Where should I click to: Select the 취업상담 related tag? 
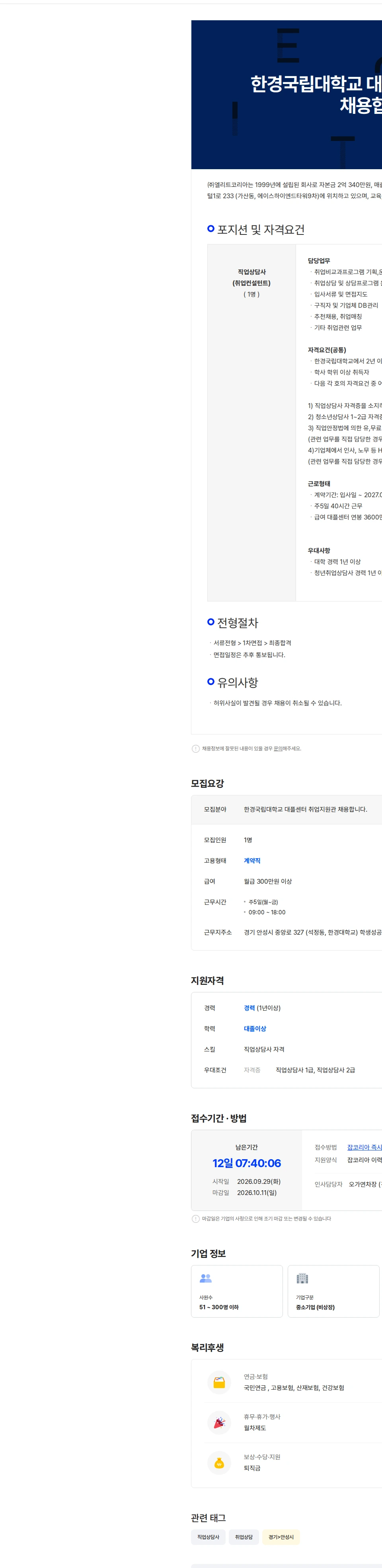244,1537
